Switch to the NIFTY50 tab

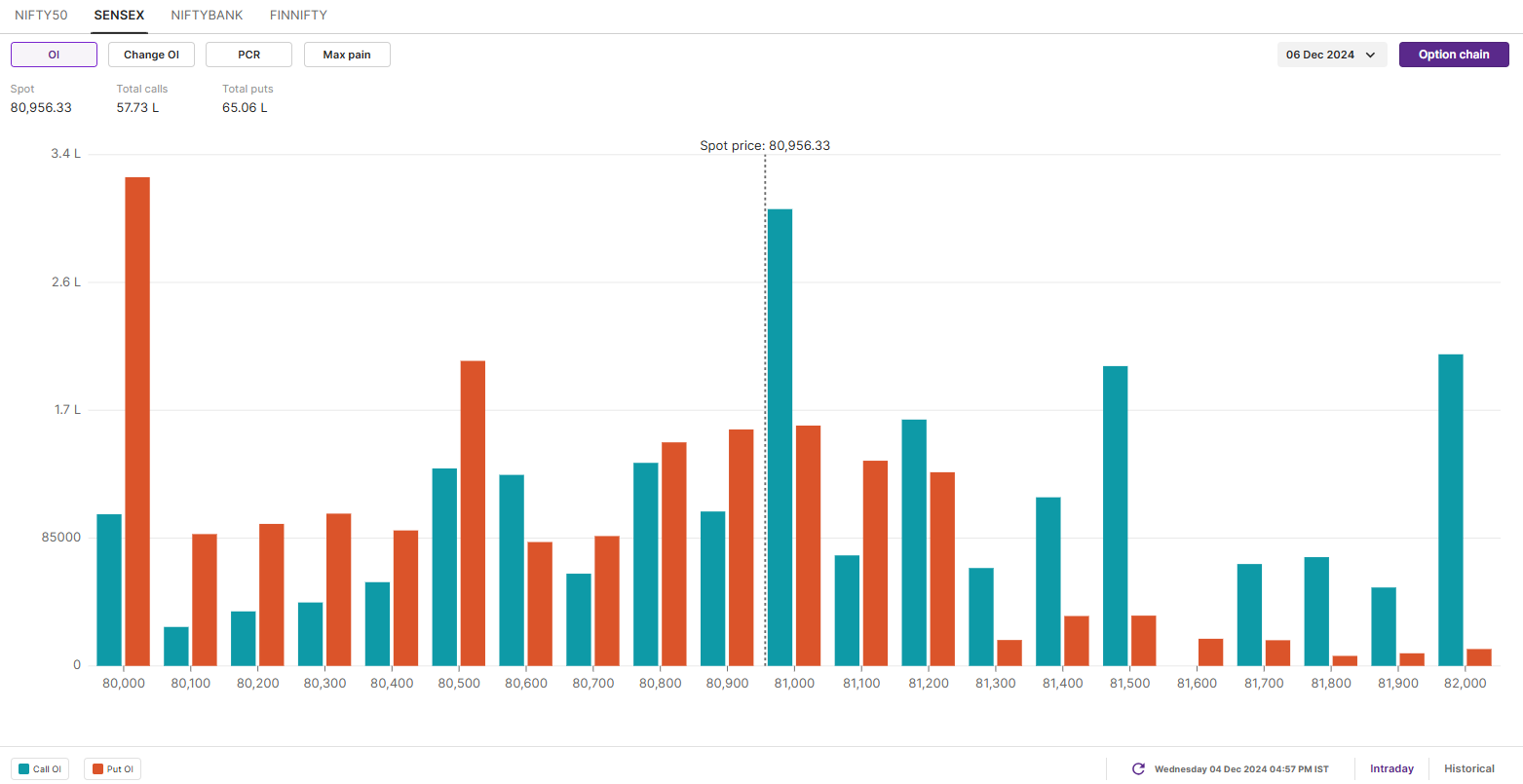pos(41,16)
